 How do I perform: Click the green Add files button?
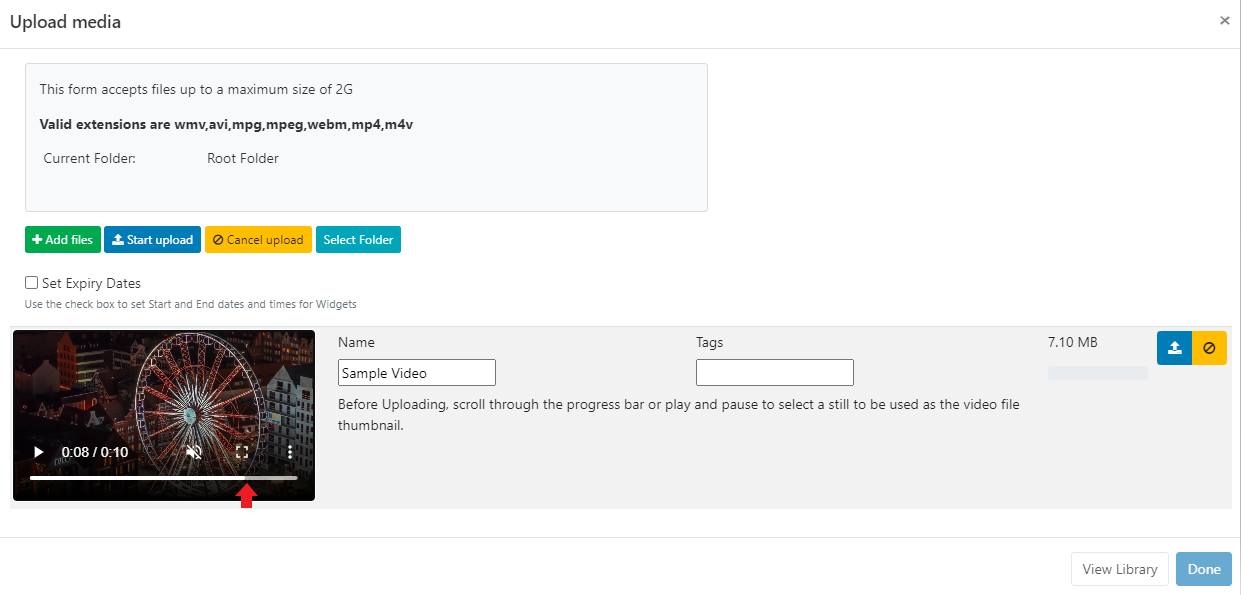[62, 240]
